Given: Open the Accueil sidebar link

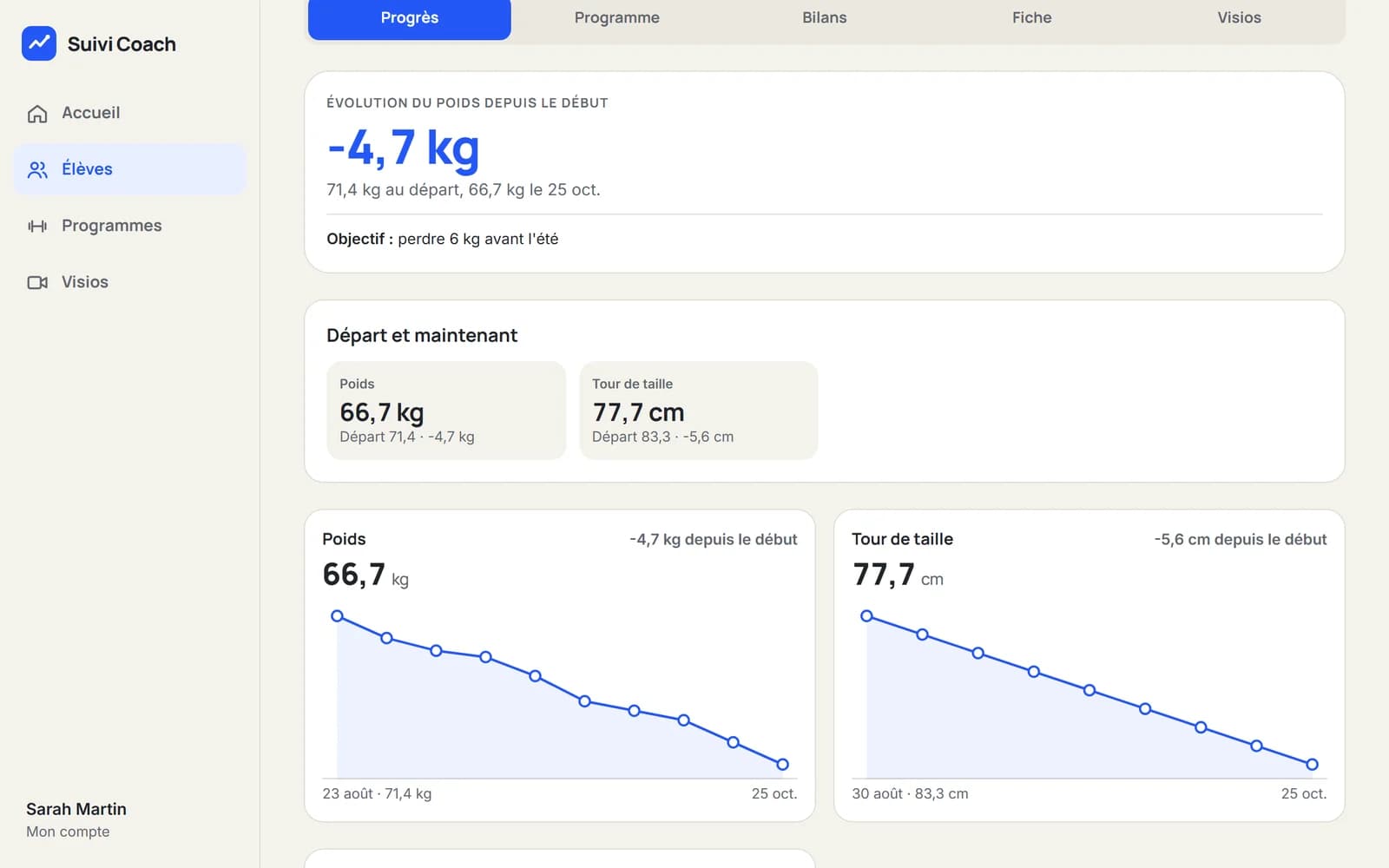Looking at the screenshot, I should (130, 113).
